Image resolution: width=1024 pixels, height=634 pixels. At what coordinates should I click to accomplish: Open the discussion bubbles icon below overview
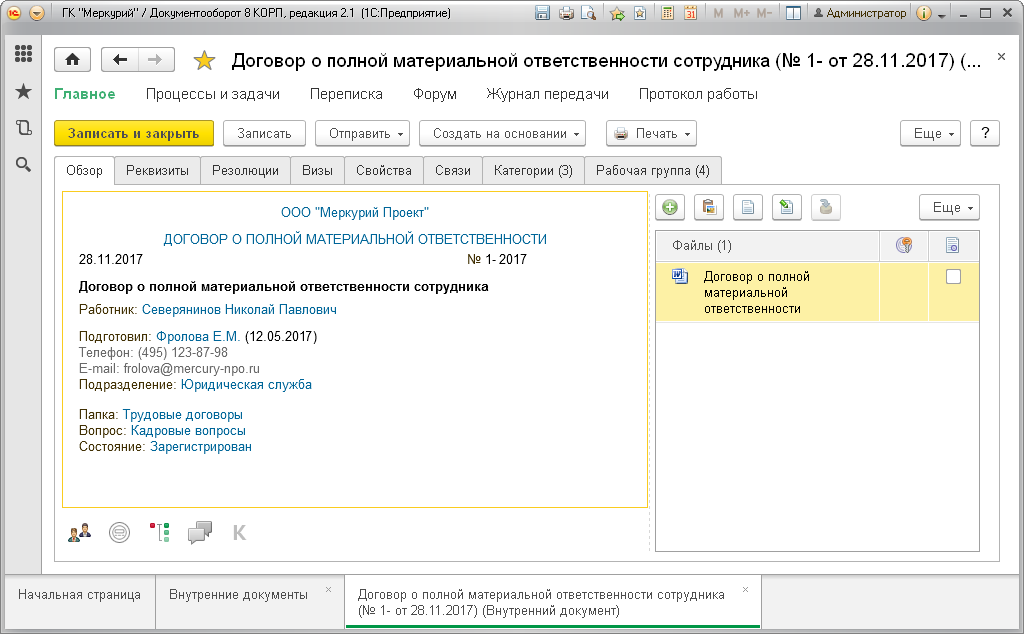[200, 533]
